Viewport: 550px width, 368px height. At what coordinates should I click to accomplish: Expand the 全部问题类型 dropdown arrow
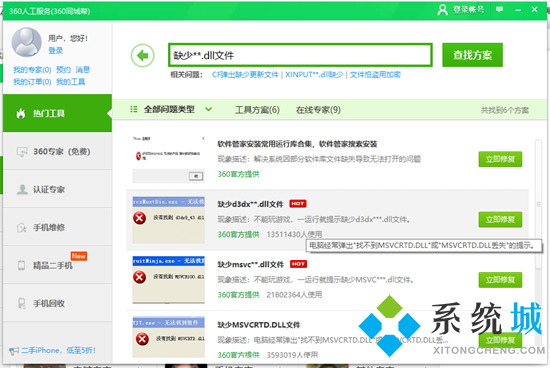(208, 109)
